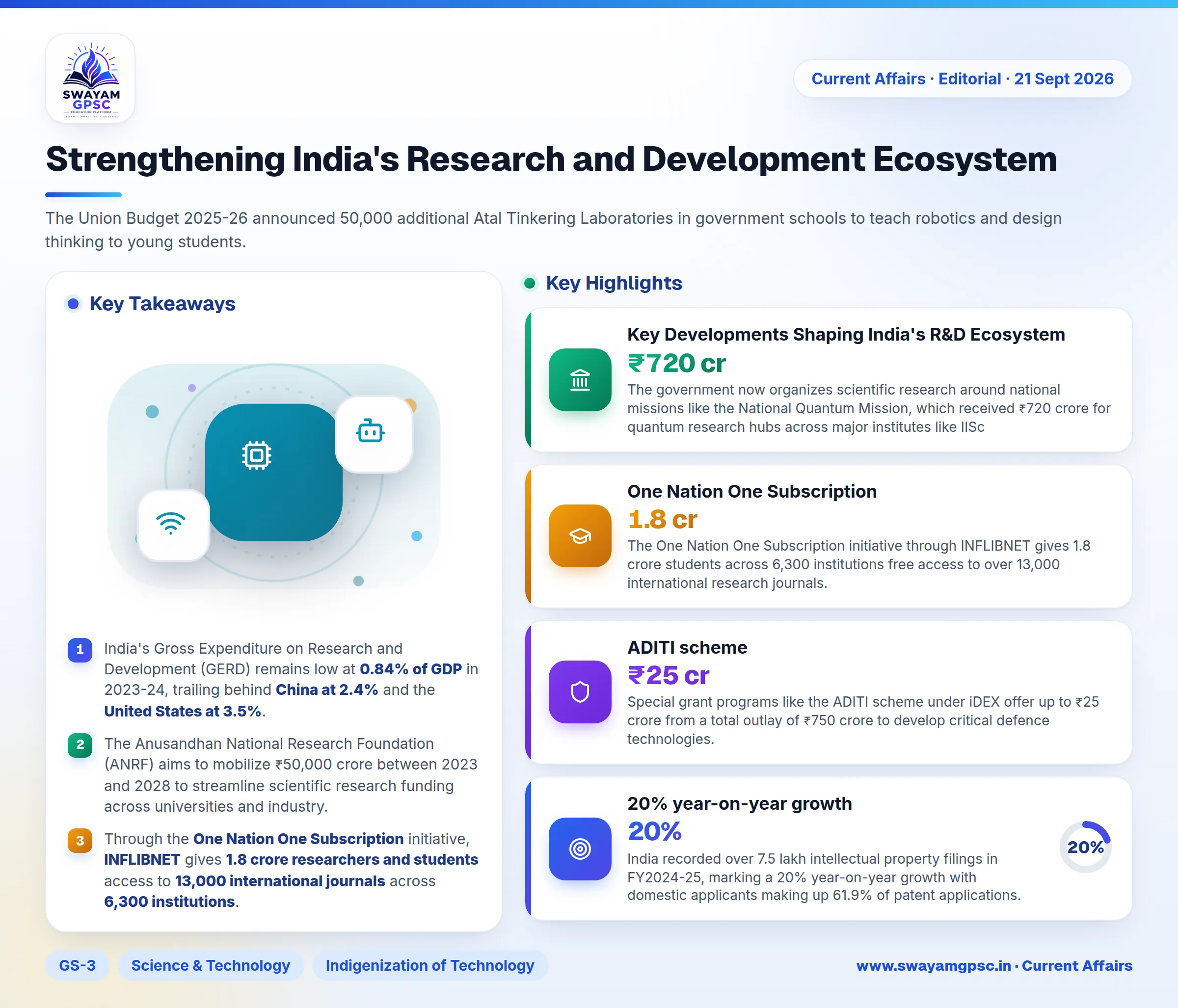Image resolution: width=1178 pixels, height=1008 pixels.
Task: Click the GS-3 tag
Action: tap(78, 965)
